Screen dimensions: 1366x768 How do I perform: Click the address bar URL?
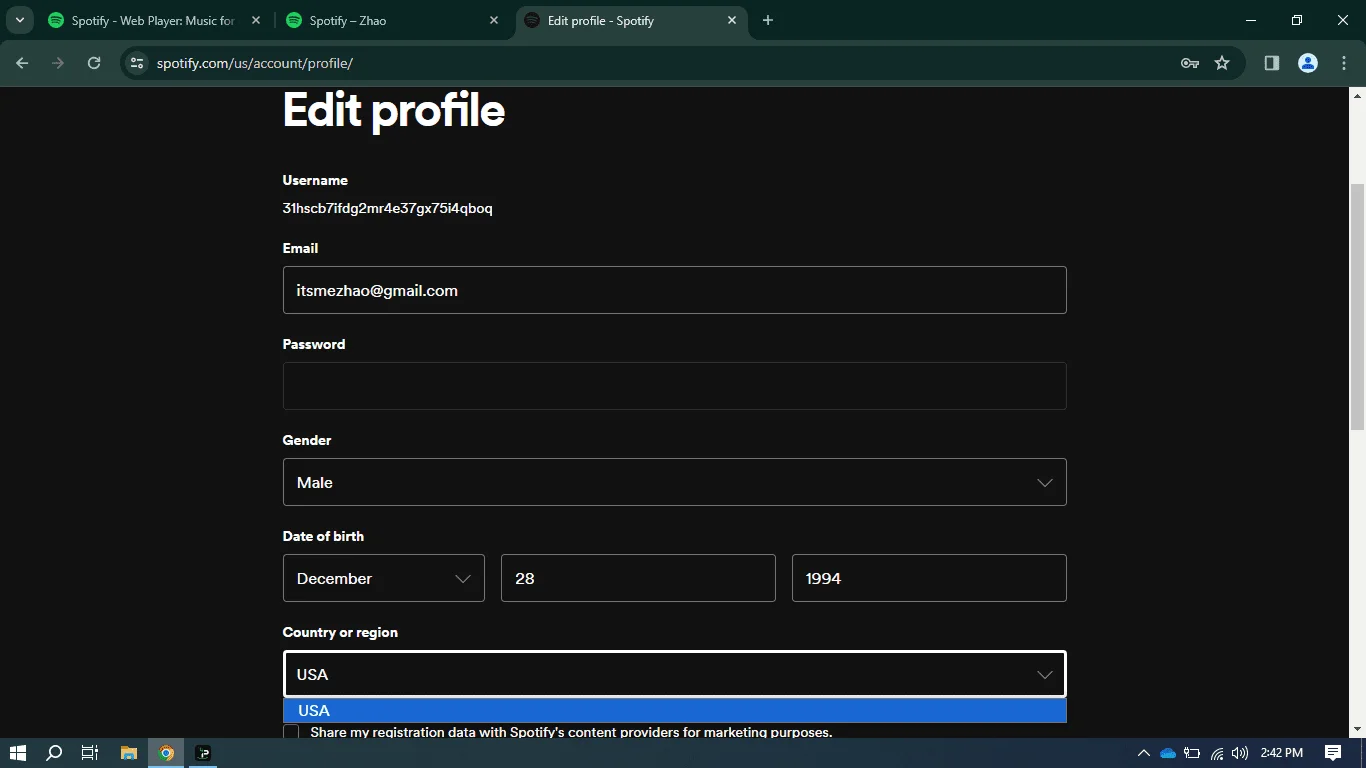point(255,63)
